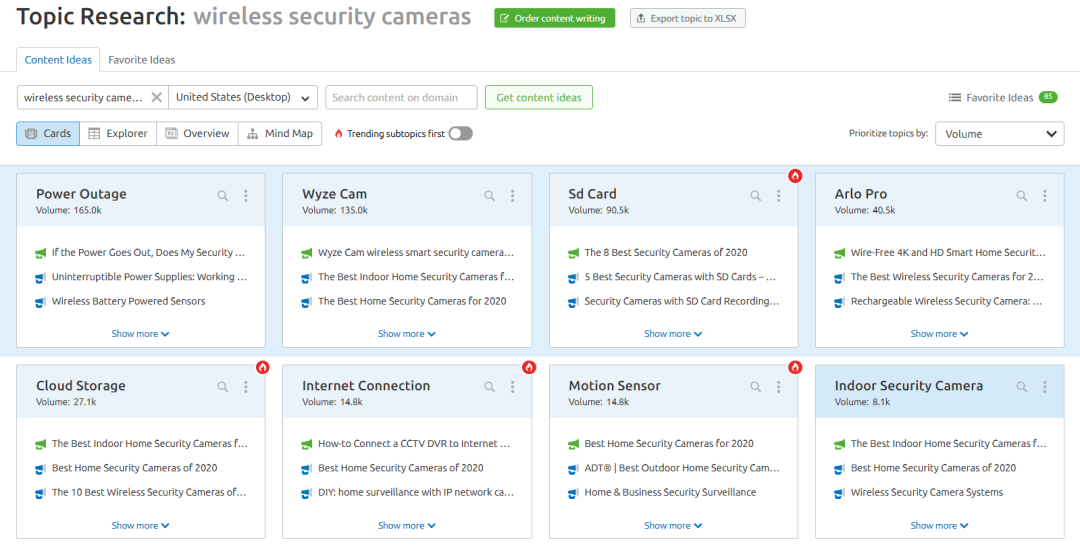
Task: Click search icon on Indoor Security Camera card
Action: pos(1021,387)
